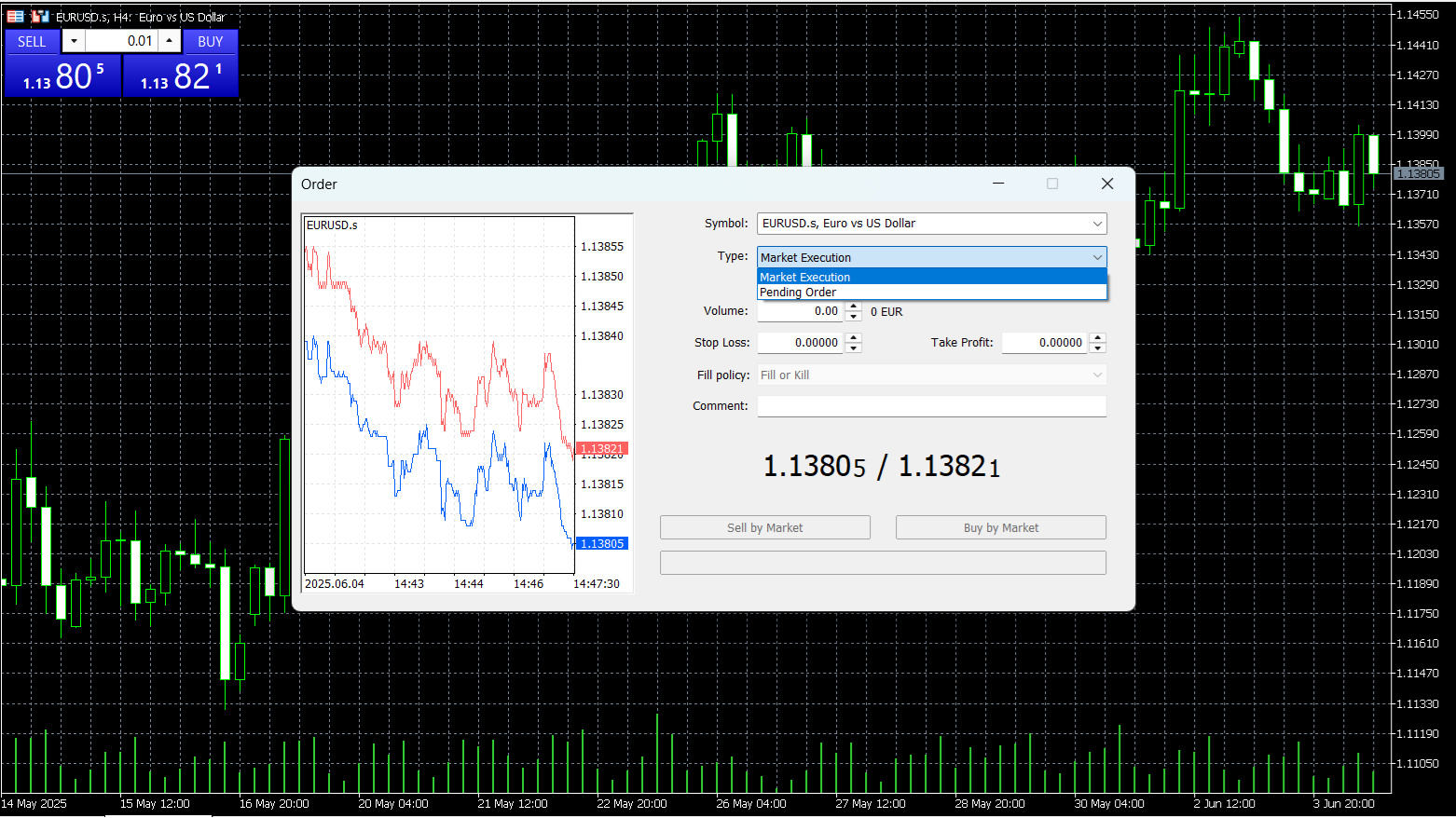Close the Order dialog
Image resolution: width=1456 pixels, height=818 pixels.
point(1107,184)
